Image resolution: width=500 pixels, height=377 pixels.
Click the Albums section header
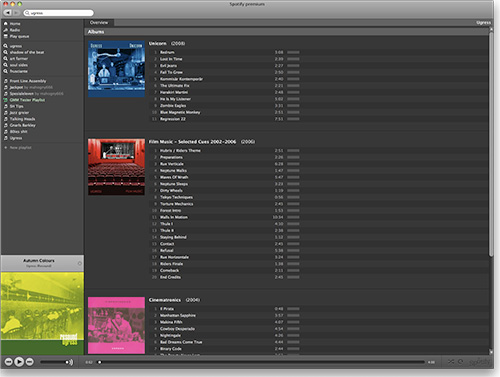(96, 32)
